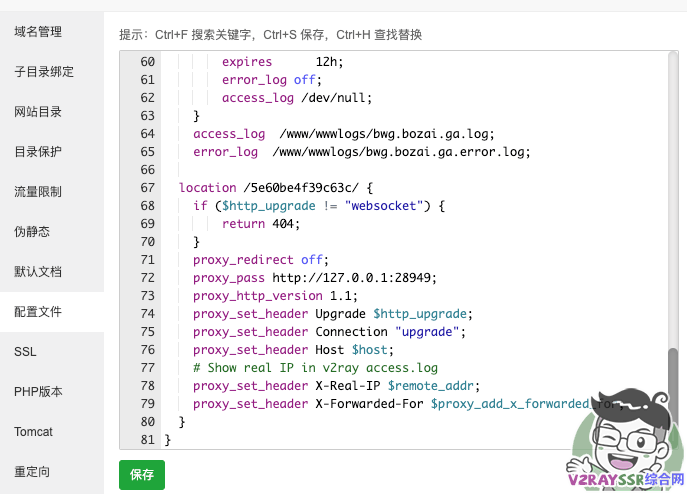Open the SSL settings tab
The width and height of the screenshot is (687, 494).
tap(25, 352)
